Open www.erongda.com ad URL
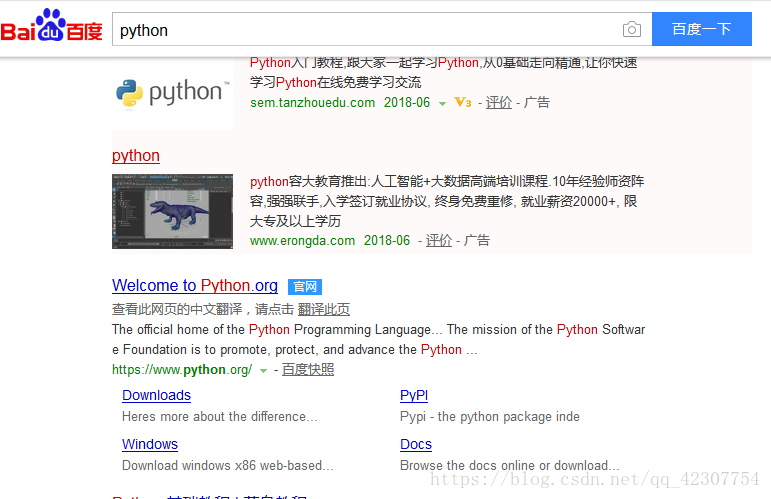 tap(302, 241)
